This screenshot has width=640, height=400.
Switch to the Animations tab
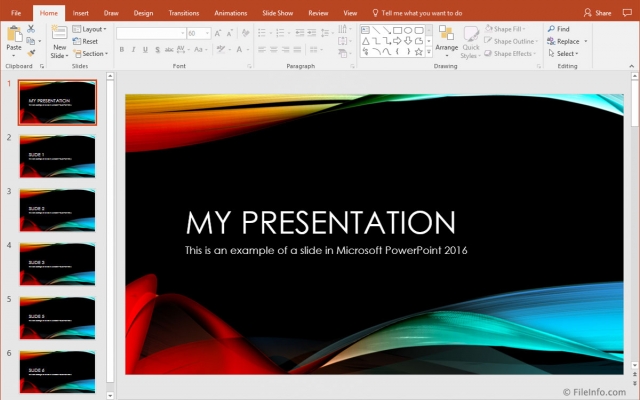[x=231, y=13]
